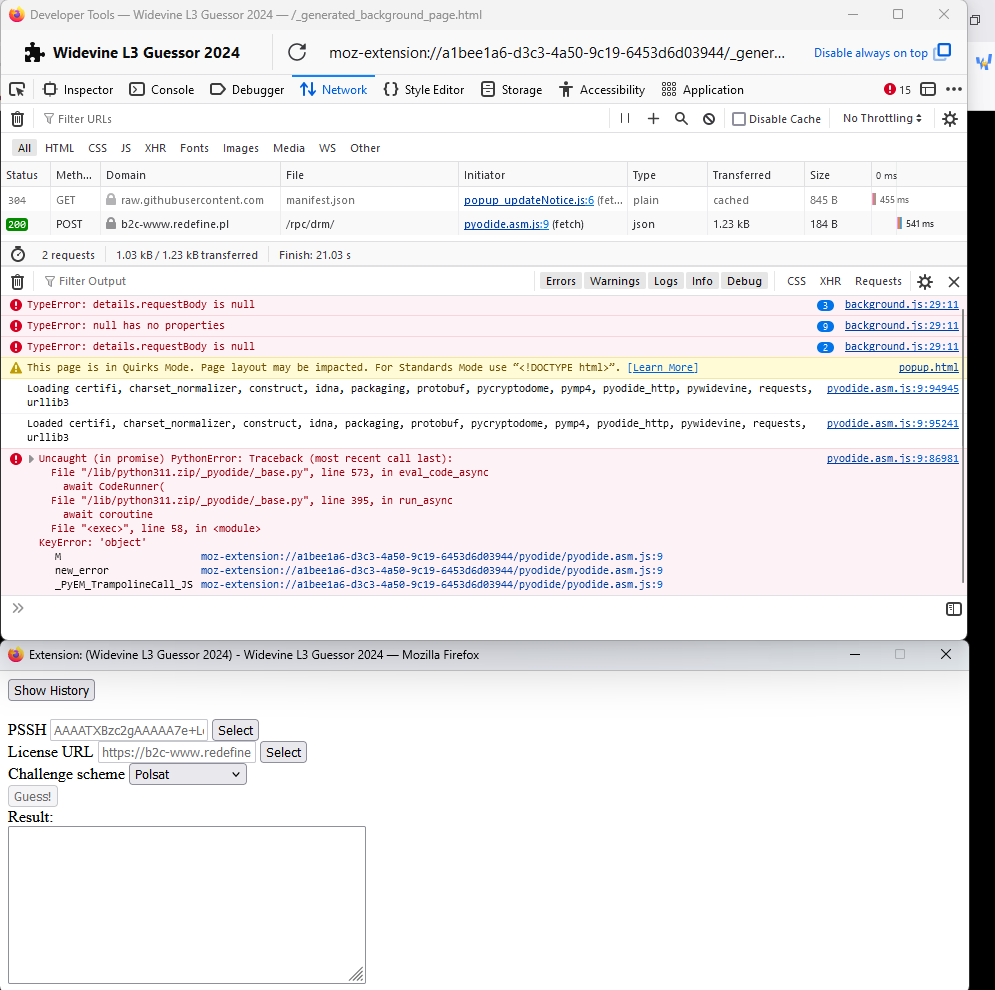Expand the Uncaught PythonError traceback
The image size is (995, 990).
click(31, 458)
